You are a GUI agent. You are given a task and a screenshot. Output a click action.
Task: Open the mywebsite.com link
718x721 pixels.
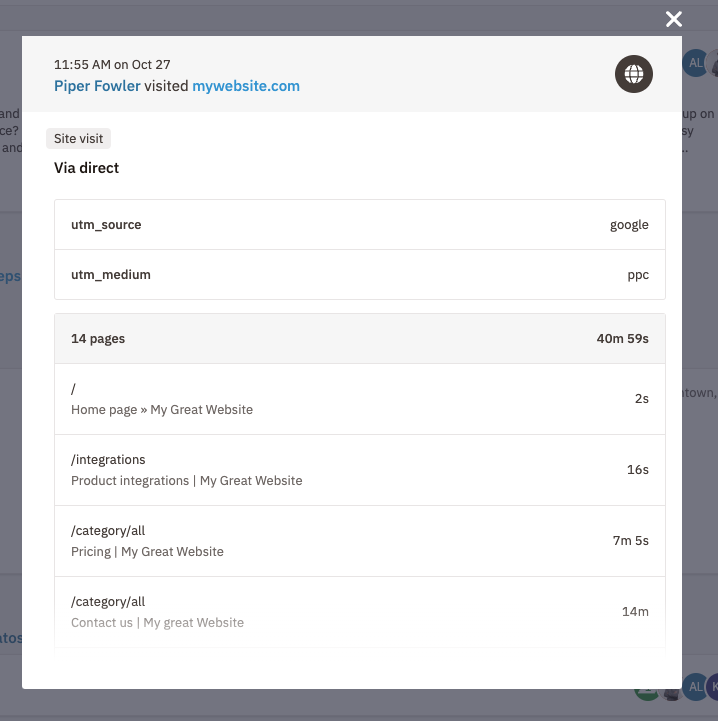click(246, 86)
